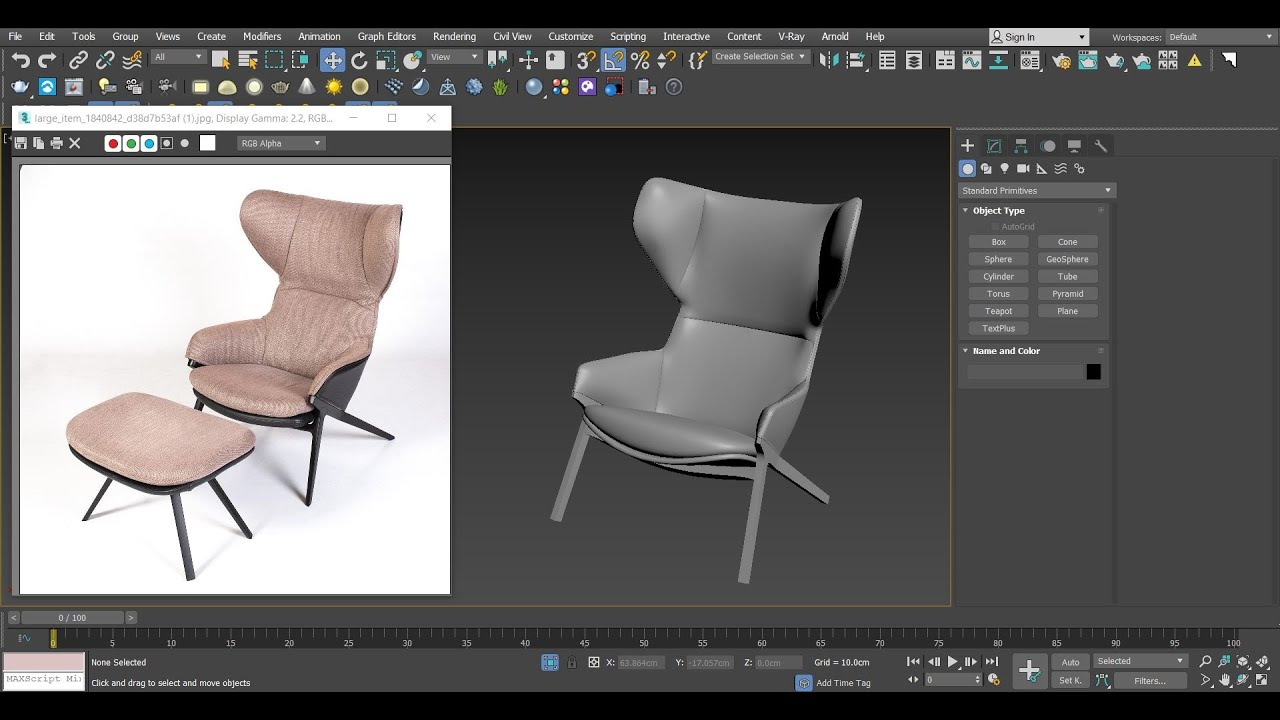Toggle Auto Key mode
1280x720 pixels.
(1070, 662)
